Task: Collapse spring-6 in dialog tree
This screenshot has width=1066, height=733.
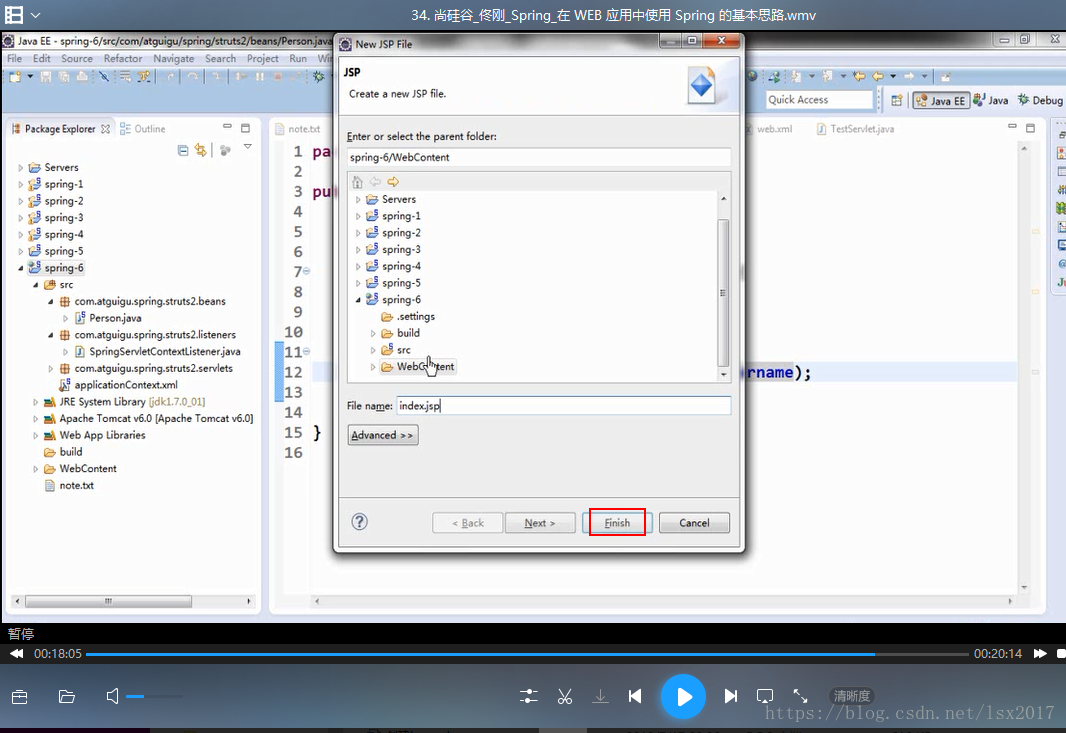Action: [x=358, y=300]
